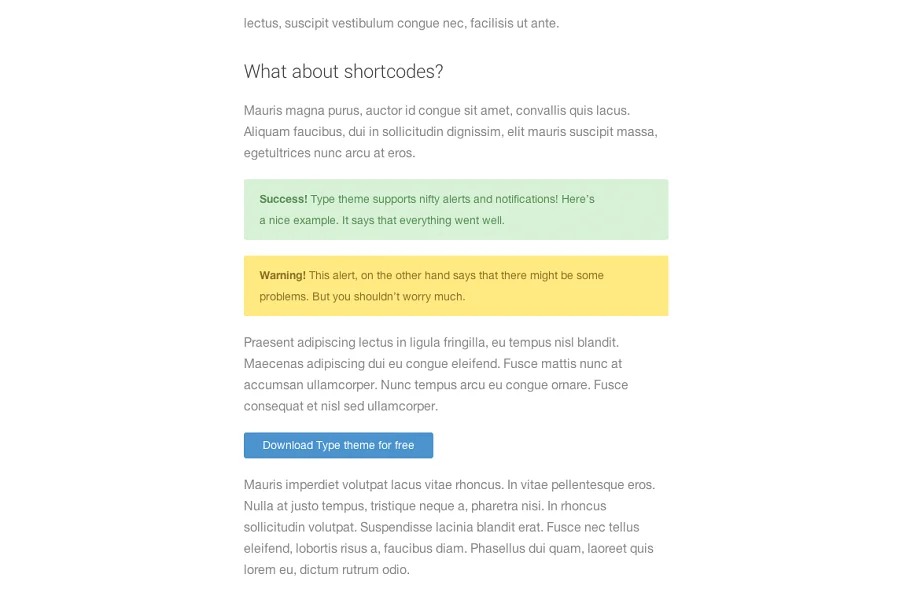910x607 pixels.
Task: Click the line starting "Praesent adipiscing lectus"
Action: tap(431, 342)
